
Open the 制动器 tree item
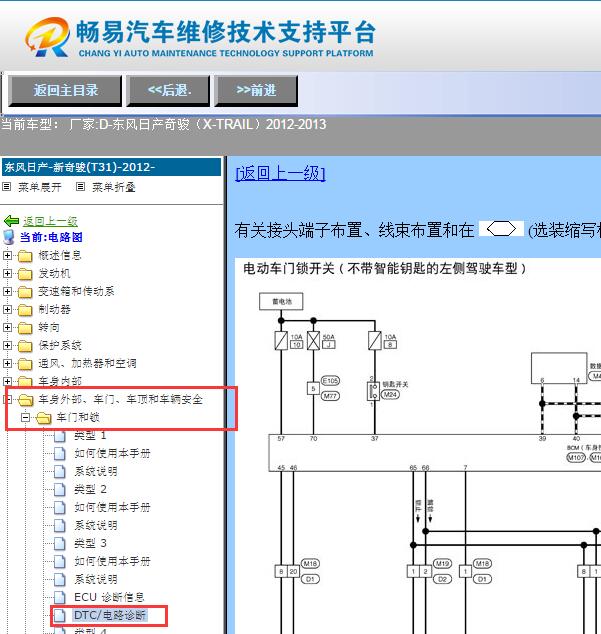coord(54,309)
